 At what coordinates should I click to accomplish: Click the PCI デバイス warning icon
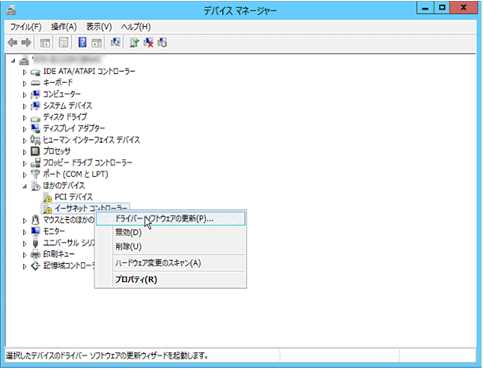pos(48,197)
